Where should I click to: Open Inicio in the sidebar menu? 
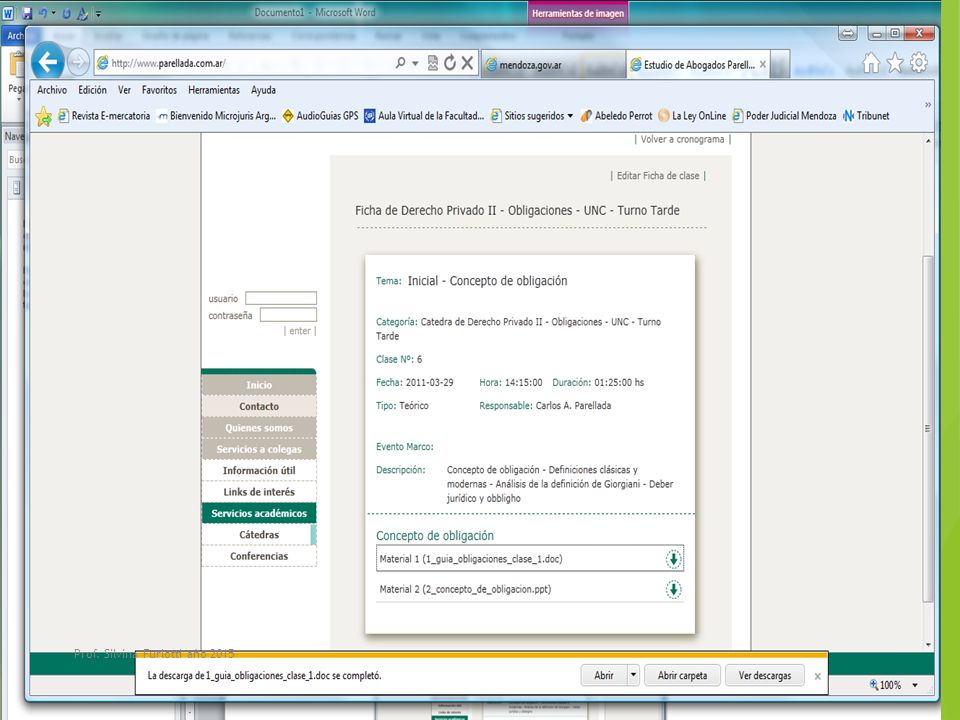(x=259, y=384)
